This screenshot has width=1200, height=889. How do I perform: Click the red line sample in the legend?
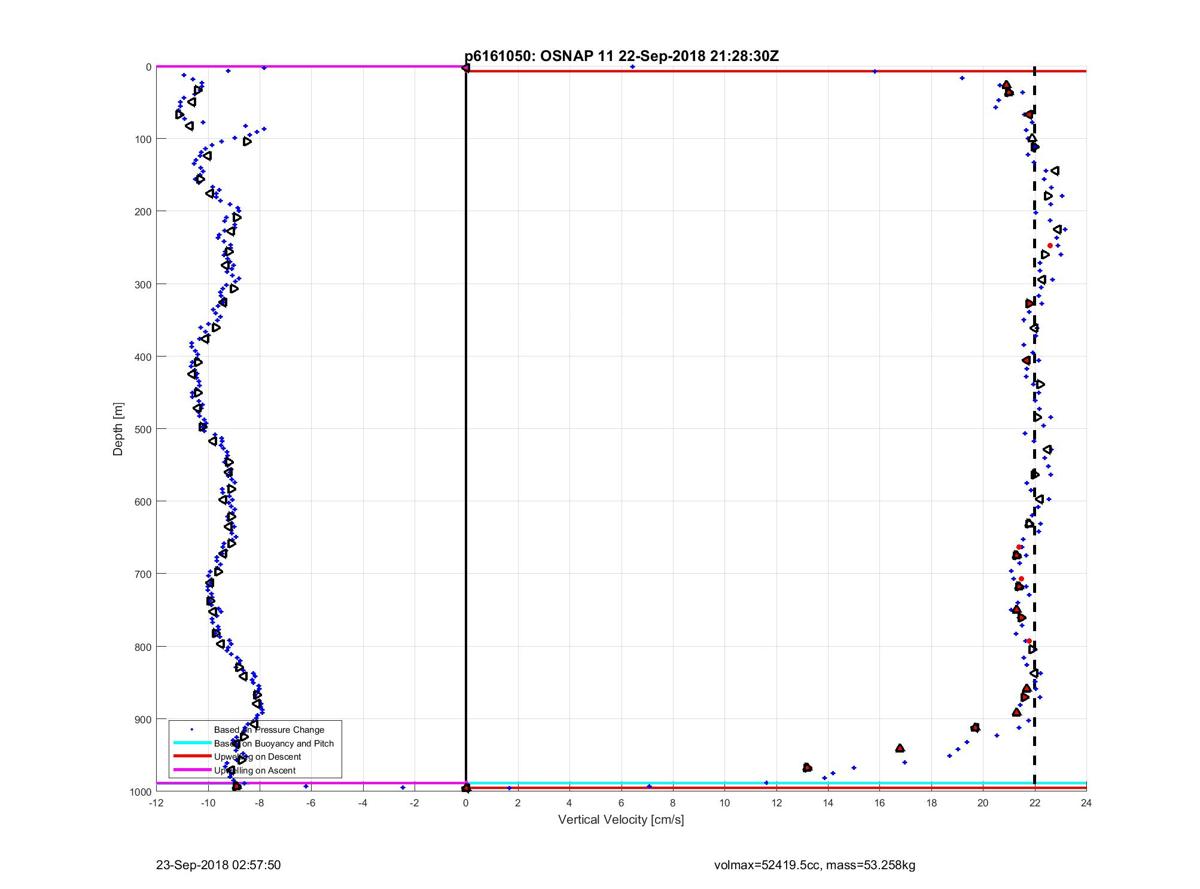click(x=191, y=757)
